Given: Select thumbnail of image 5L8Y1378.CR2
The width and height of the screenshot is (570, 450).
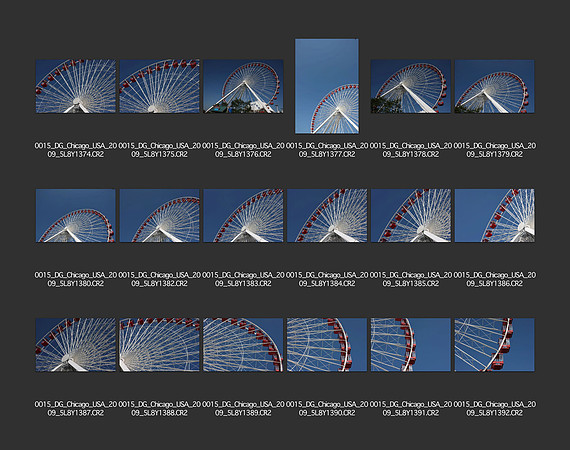Looking at the screenshot, I should tap(411, 87).
